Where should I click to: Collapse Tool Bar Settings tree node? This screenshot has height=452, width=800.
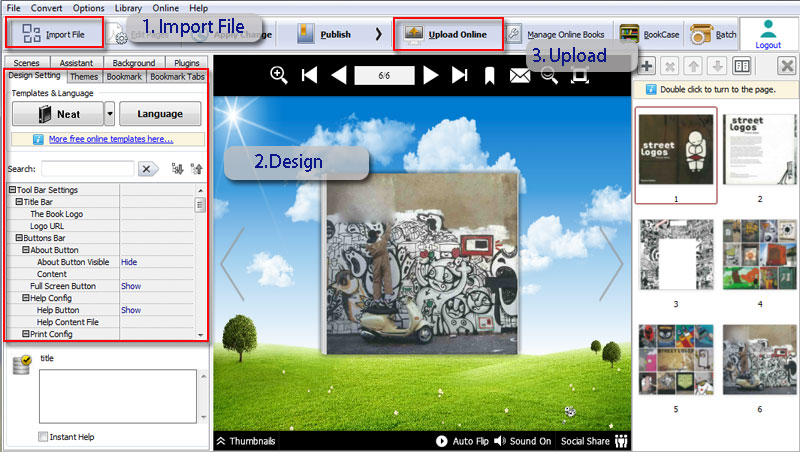coord(12,190)
